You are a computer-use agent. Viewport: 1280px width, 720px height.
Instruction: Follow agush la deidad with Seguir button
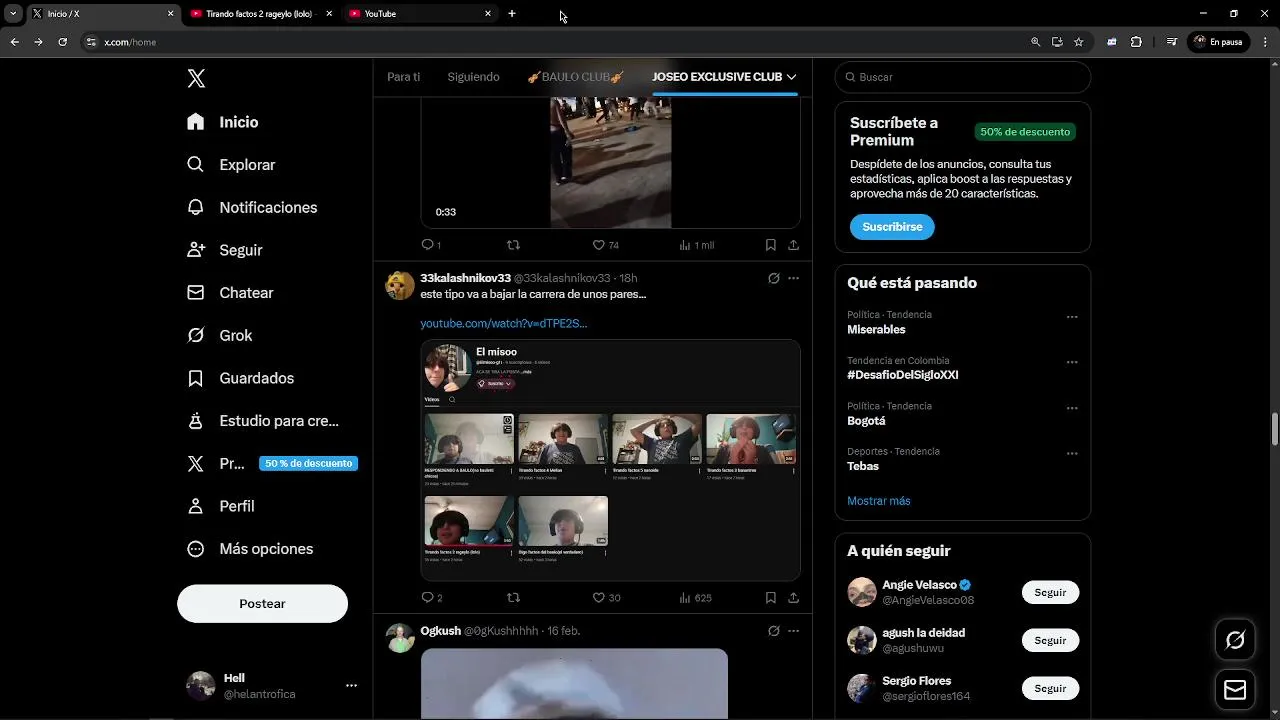[x=1050, y=640]
